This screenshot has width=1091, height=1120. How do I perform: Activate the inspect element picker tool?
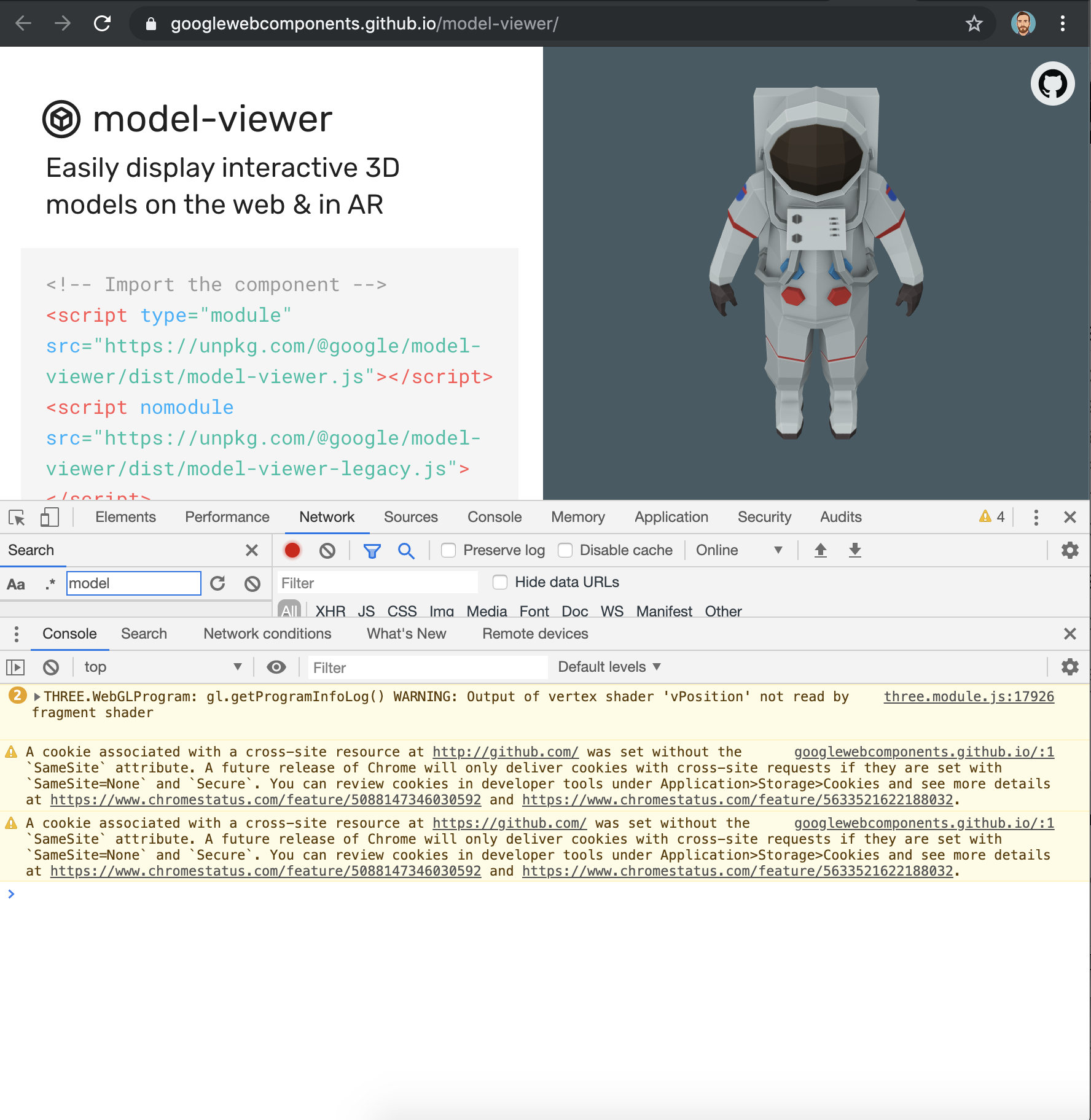point(17,518)
